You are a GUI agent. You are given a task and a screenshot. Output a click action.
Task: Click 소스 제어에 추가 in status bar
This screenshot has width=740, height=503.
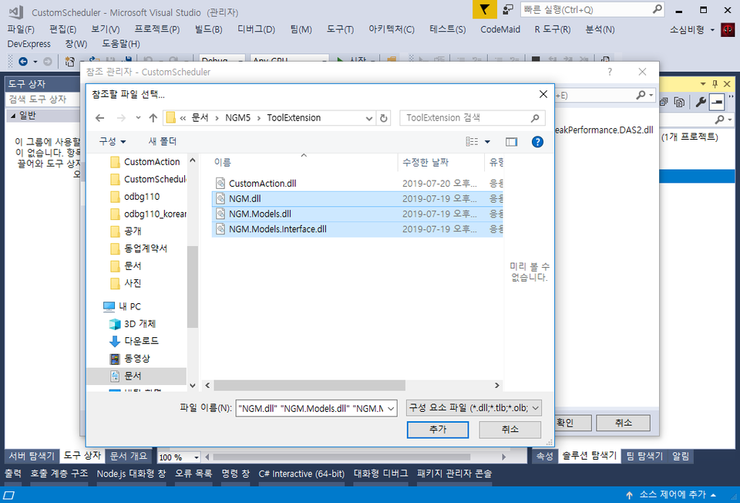pos(672,495)
